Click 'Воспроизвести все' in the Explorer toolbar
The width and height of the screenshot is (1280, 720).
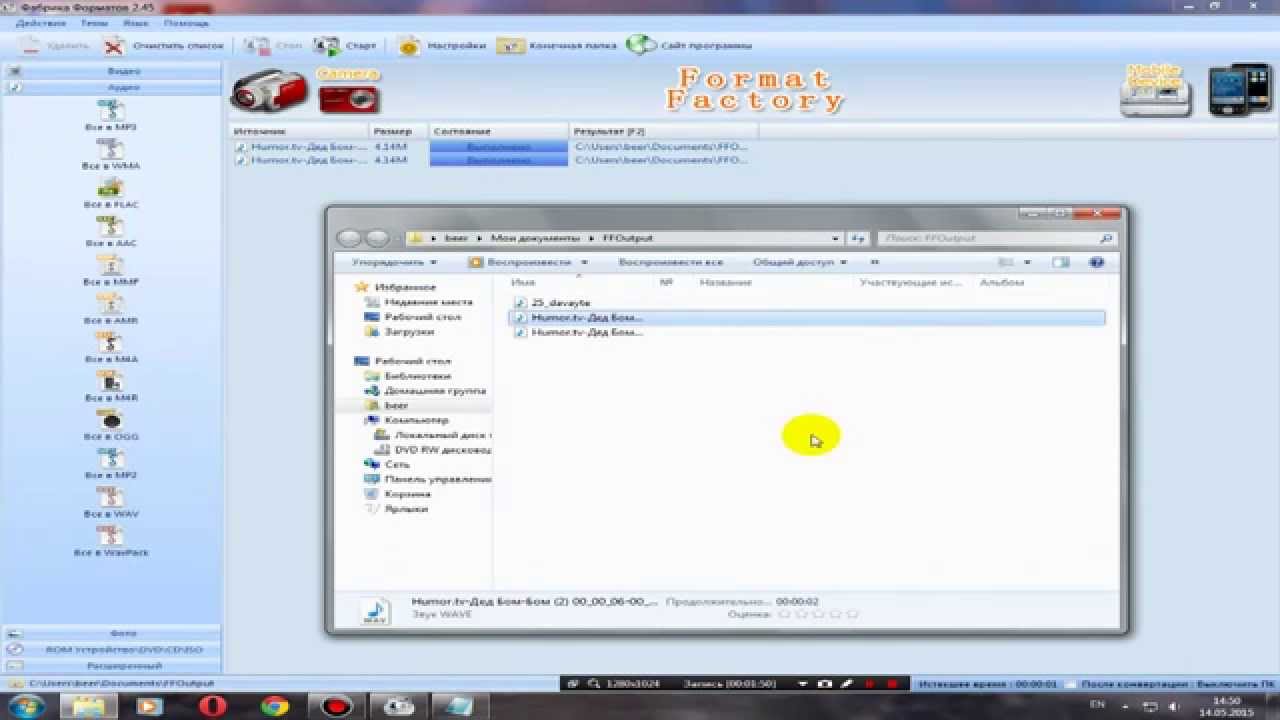click(x=670, y=262)
